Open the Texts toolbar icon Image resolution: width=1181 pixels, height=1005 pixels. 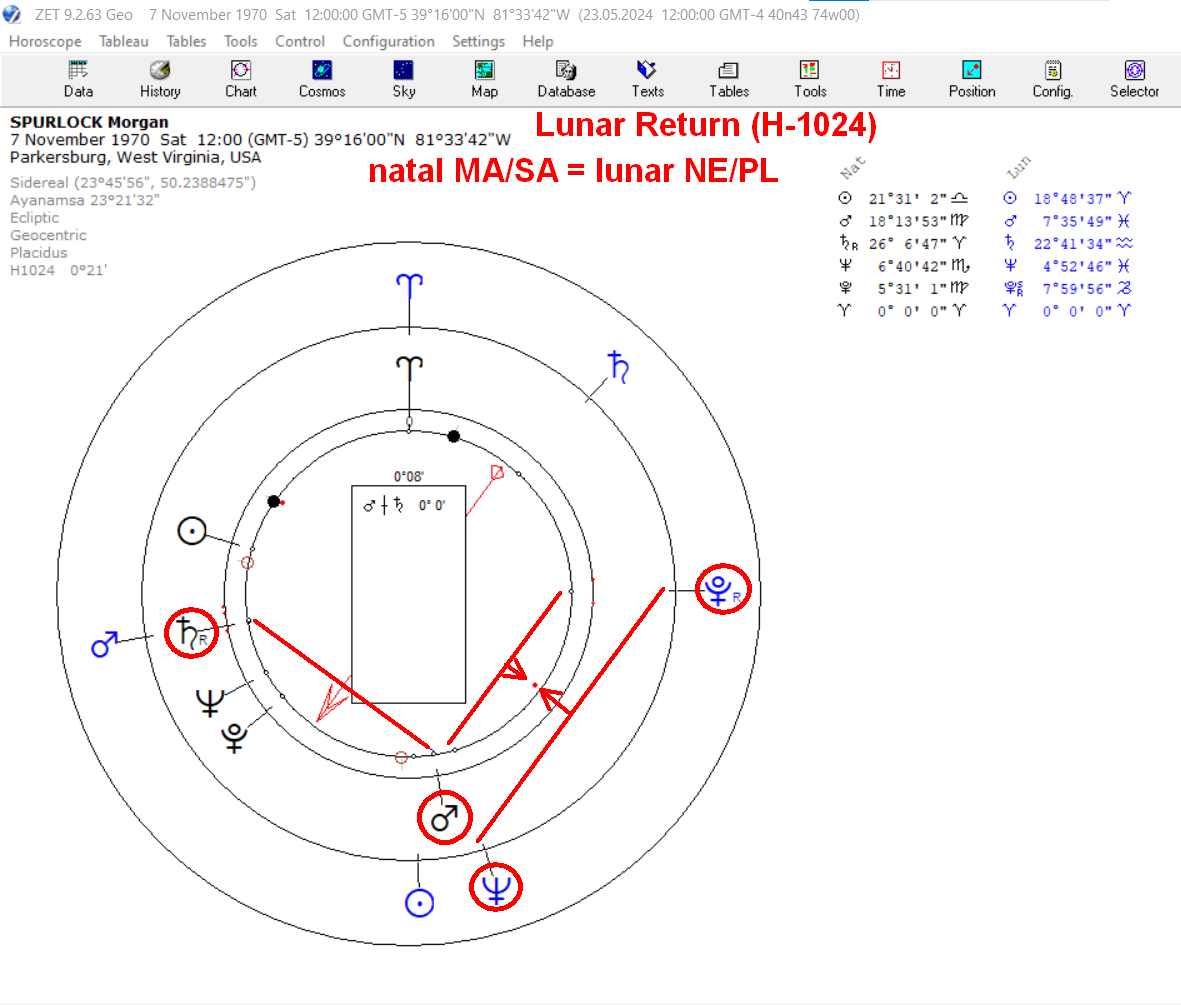tap(648, 79)
